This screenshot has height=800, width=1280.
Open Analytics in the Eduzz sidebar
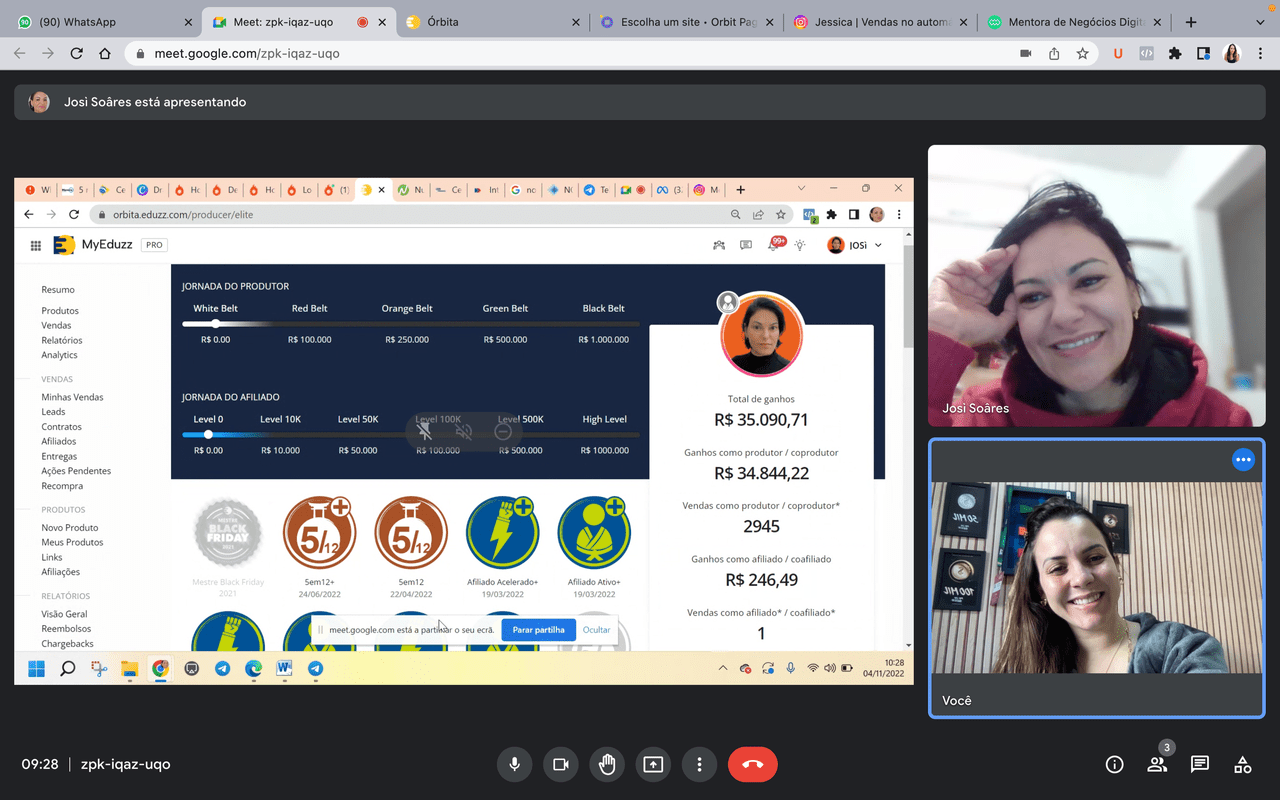tap(59, 355)
